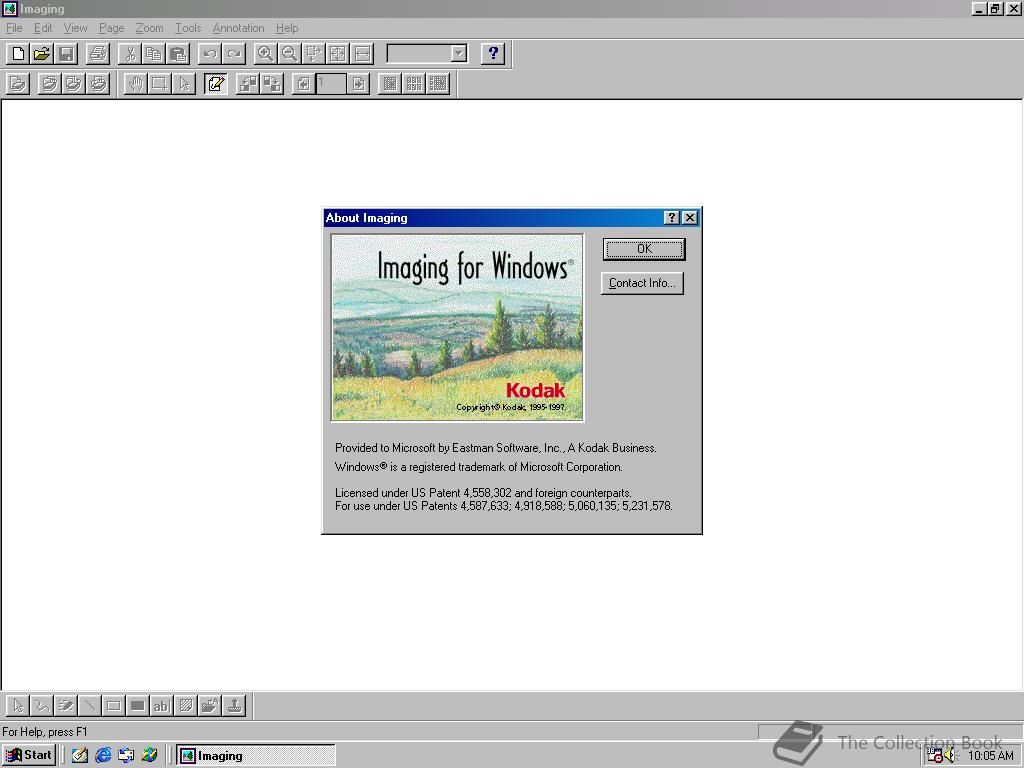Open the View menu
The image size is (1024, 768).
click(75, 28)
